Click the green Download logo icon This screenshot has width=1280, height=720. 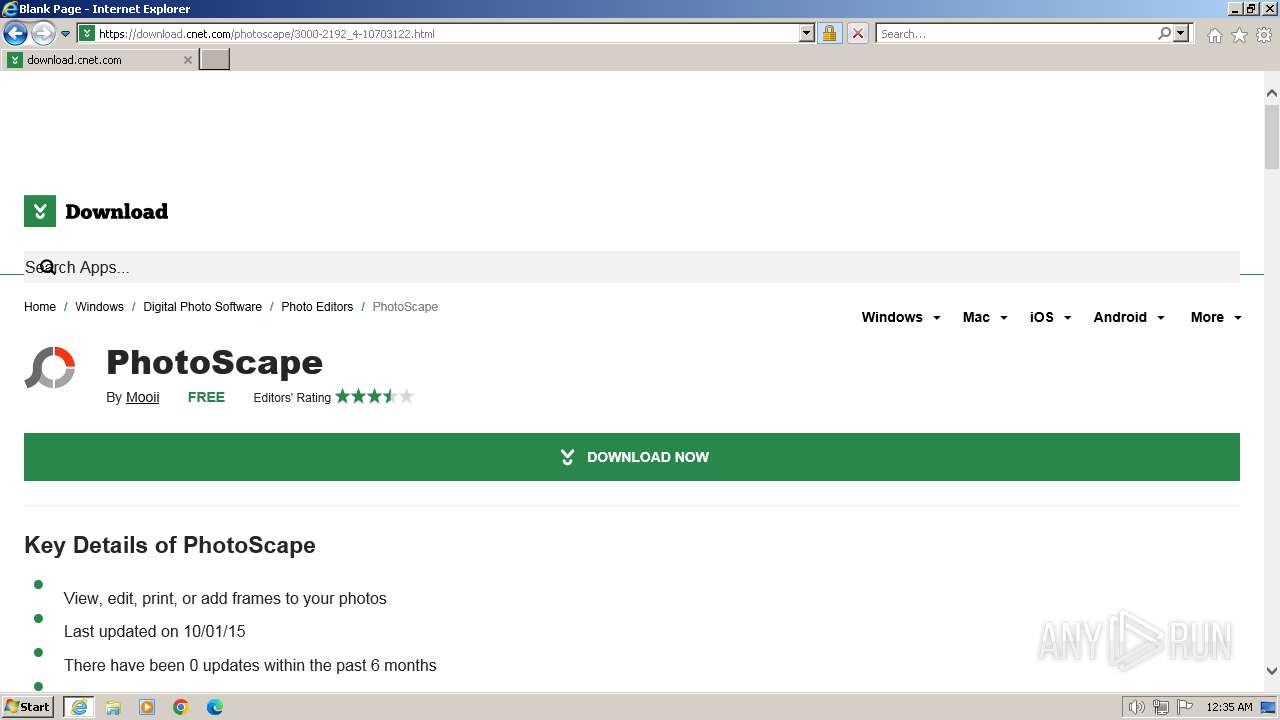point(40,211)
